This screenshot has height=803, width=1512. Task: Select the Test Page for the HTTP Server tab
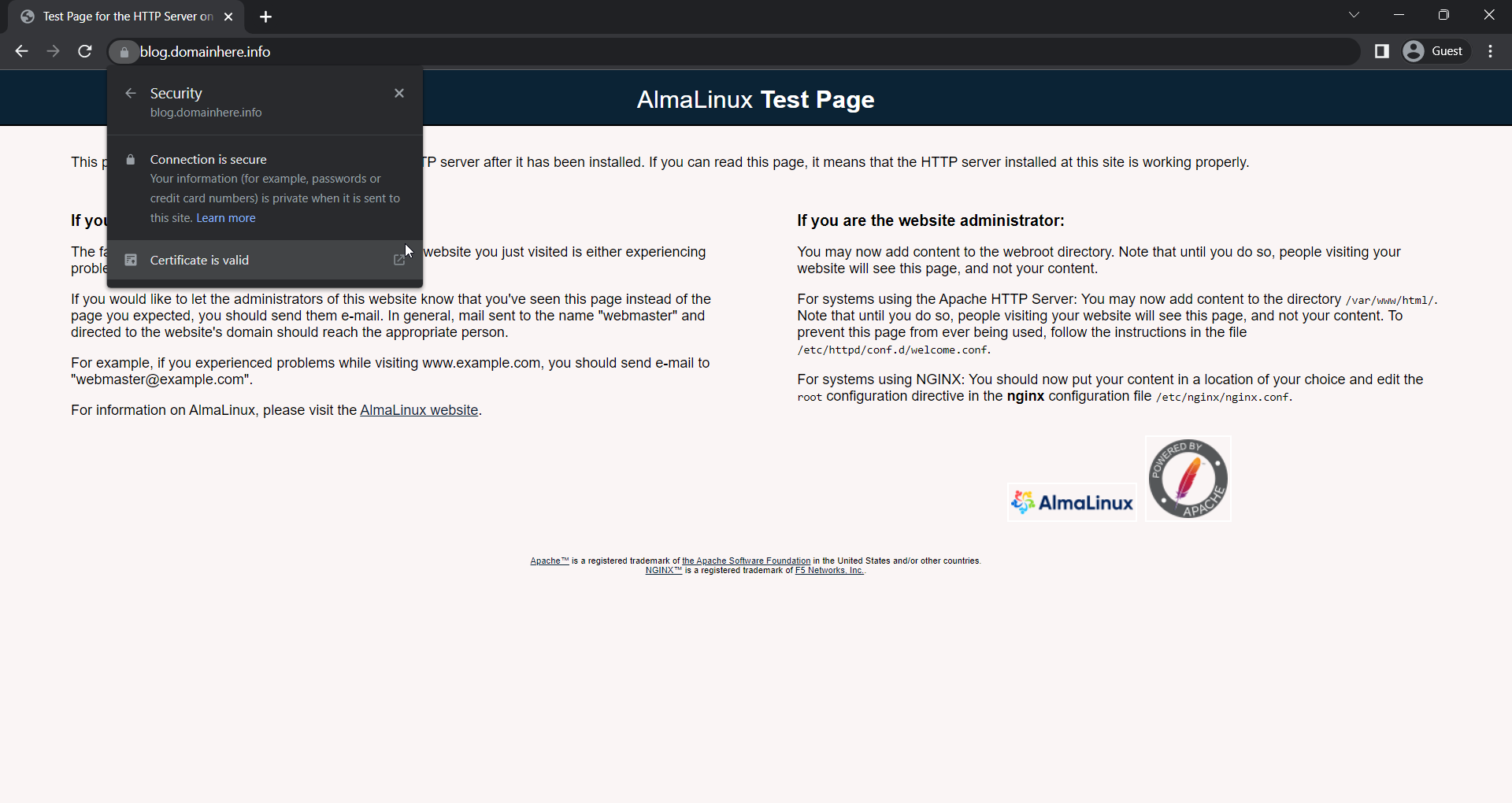point(126,17)
